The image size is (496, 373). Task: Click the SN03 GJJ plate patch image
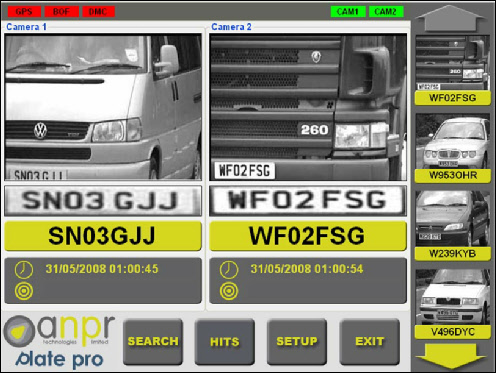tap(103, 201)
